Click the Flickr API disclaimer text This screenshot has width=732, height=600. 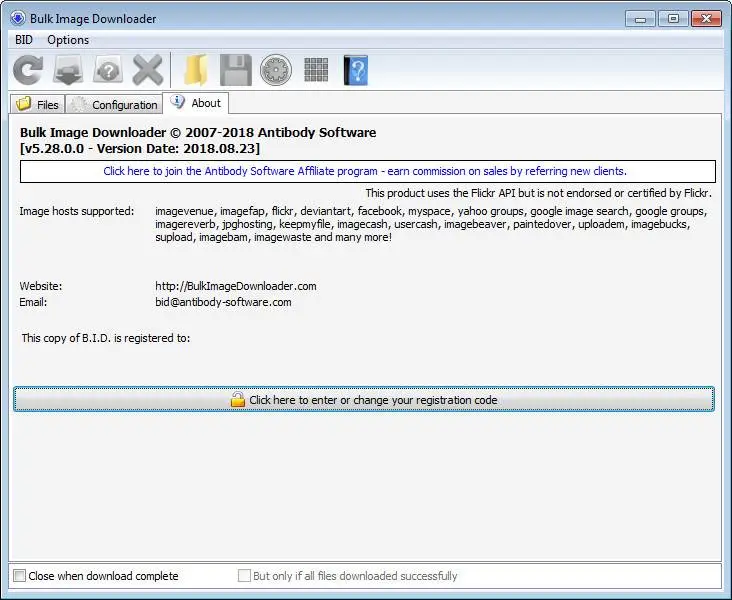539,193
